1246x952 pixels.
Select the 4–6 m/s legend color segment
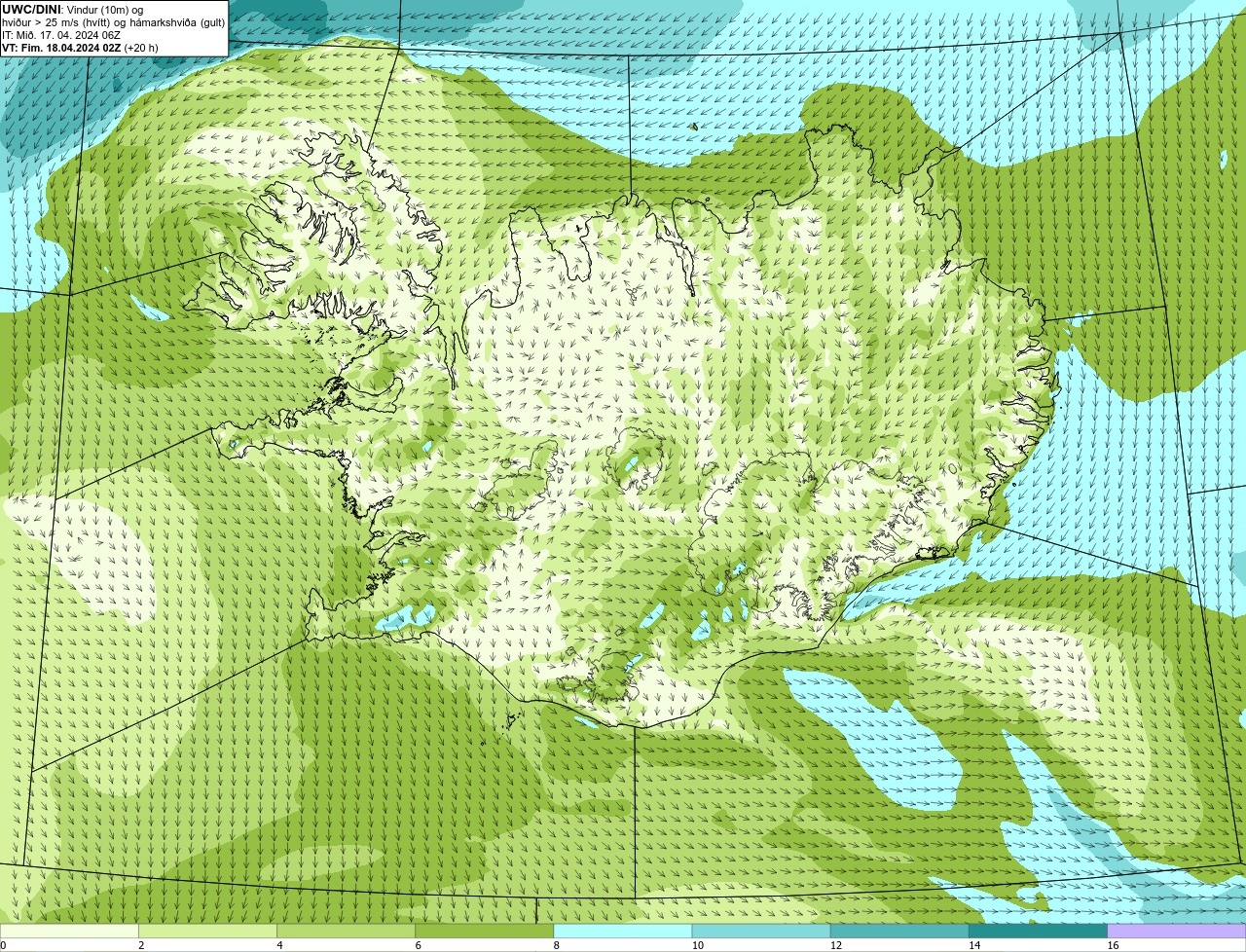(347, 932)
